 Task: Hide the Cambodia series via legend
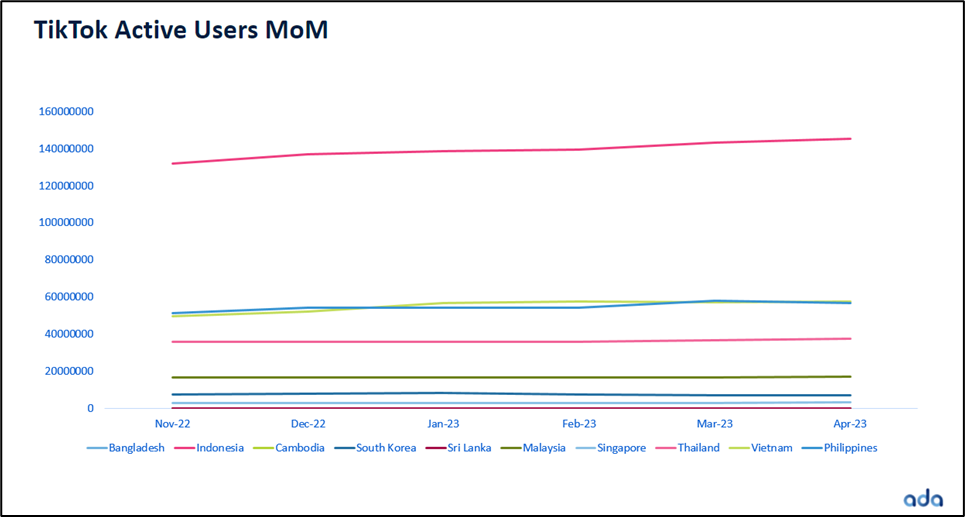pos(302,448)
